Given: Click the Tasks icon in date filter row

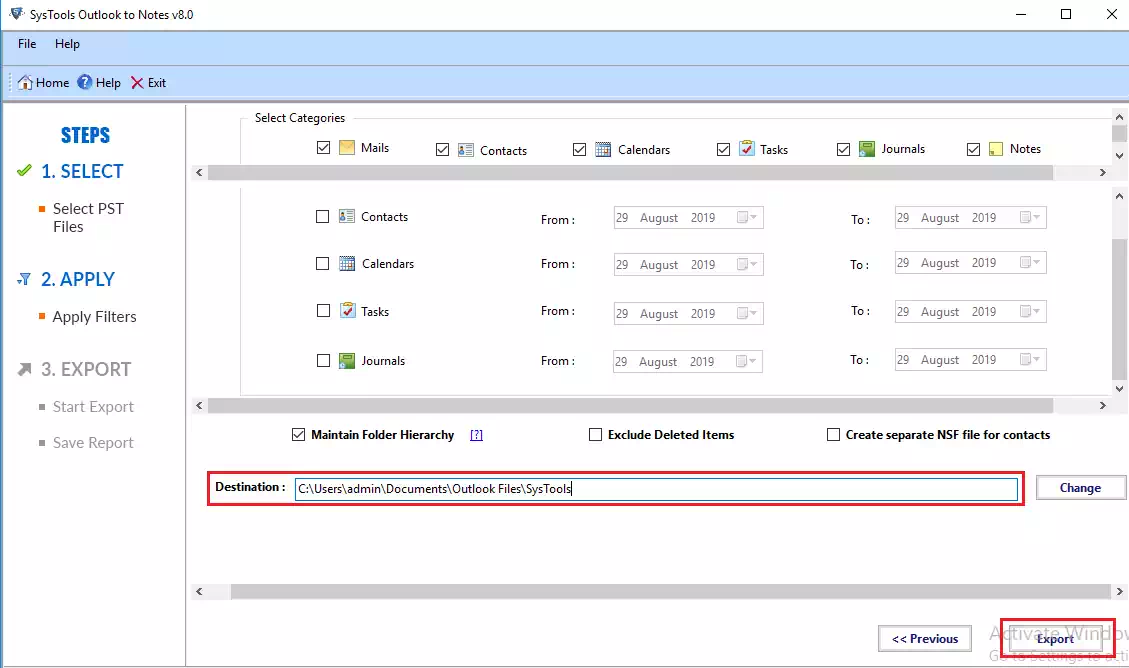Looking at the screenshot, I should click(348, 310).
